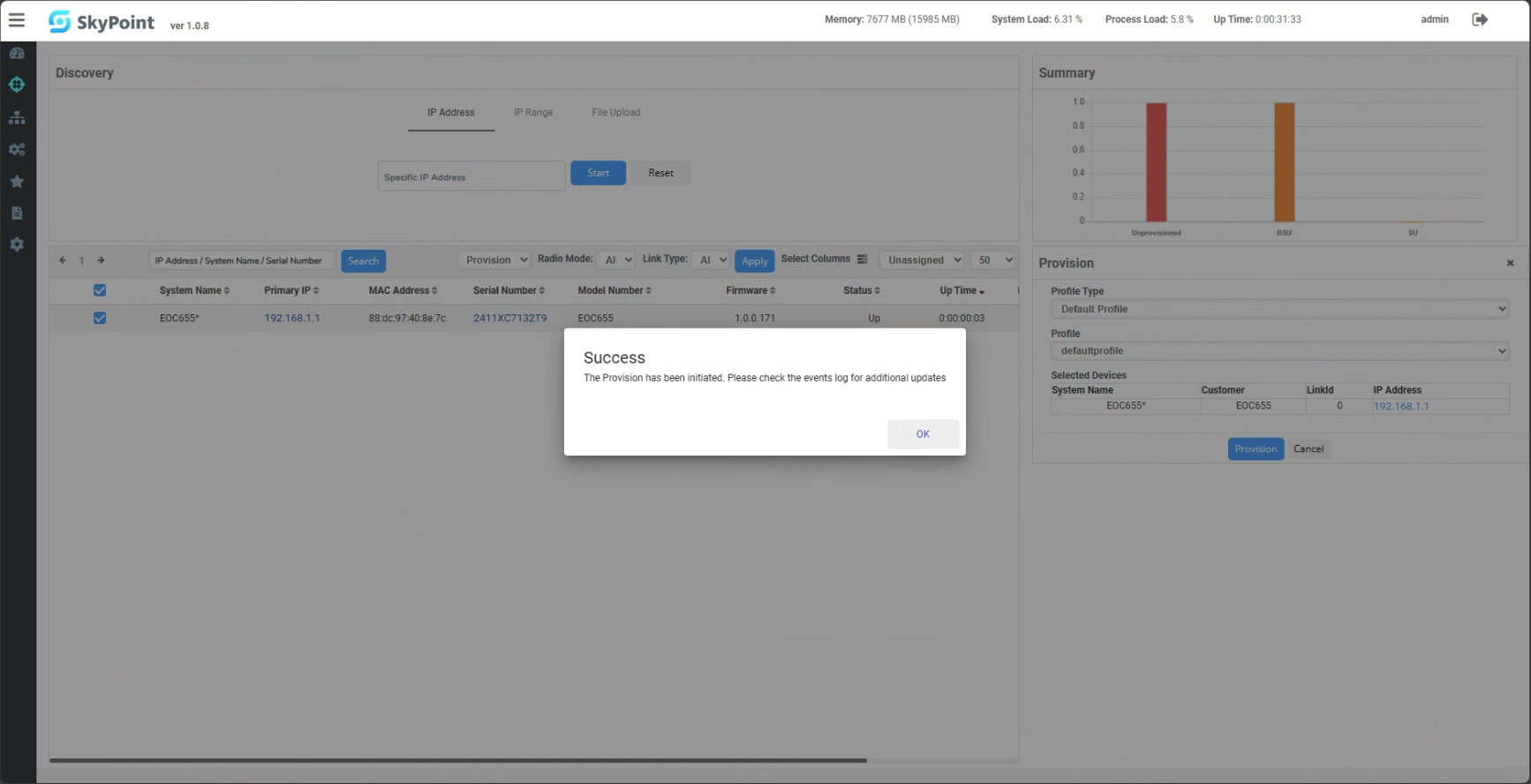This screenshot has width=1531, height=784.
Task: Expand the Profile Type dropdown
Action: click(1278, 309)
